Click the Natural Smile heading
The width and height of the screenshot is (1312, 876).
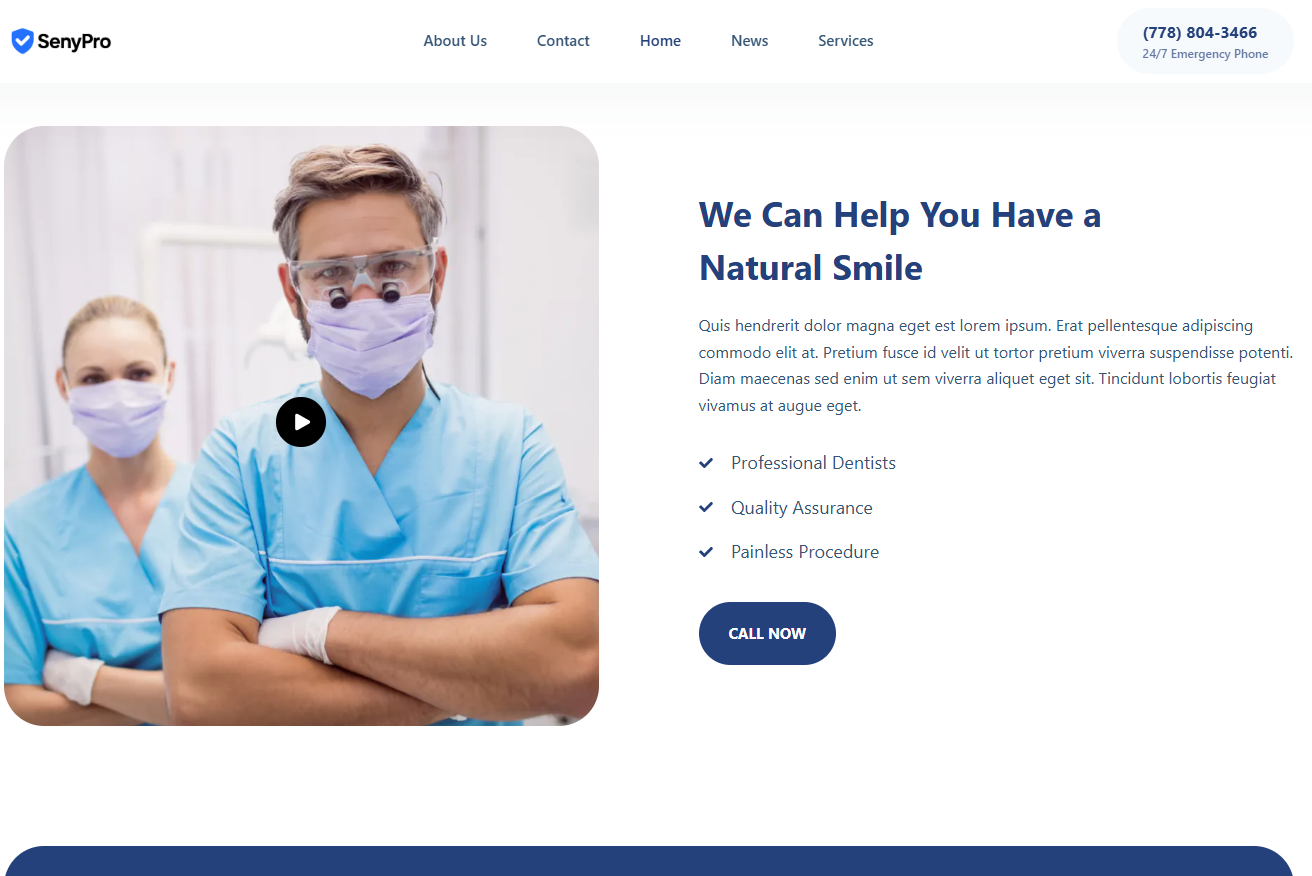click(x=900, y=241)
